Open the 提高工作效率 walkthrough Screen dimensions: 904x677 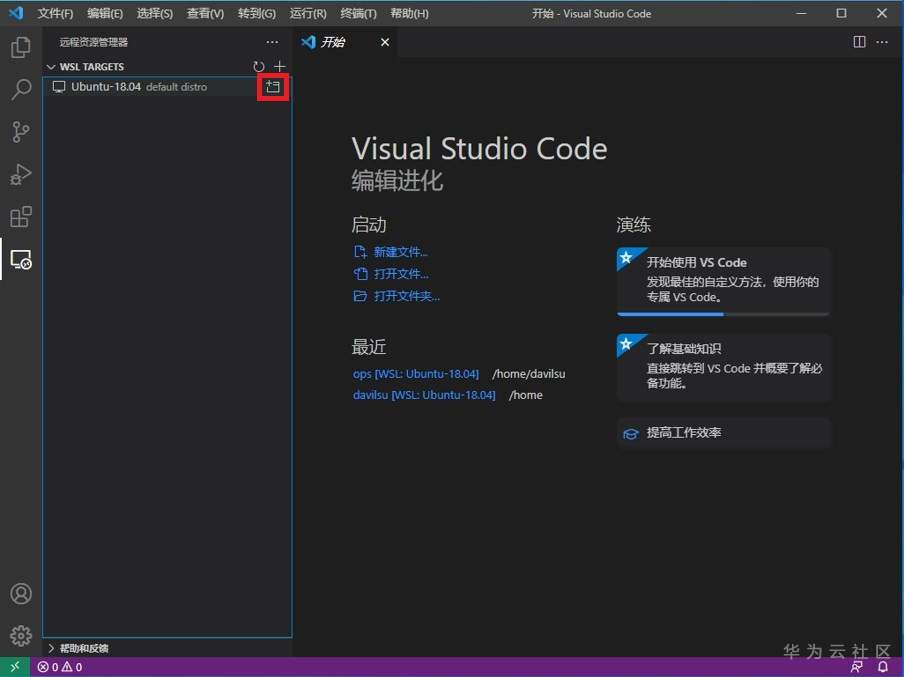pyautogui.click(x=723, y=433)
